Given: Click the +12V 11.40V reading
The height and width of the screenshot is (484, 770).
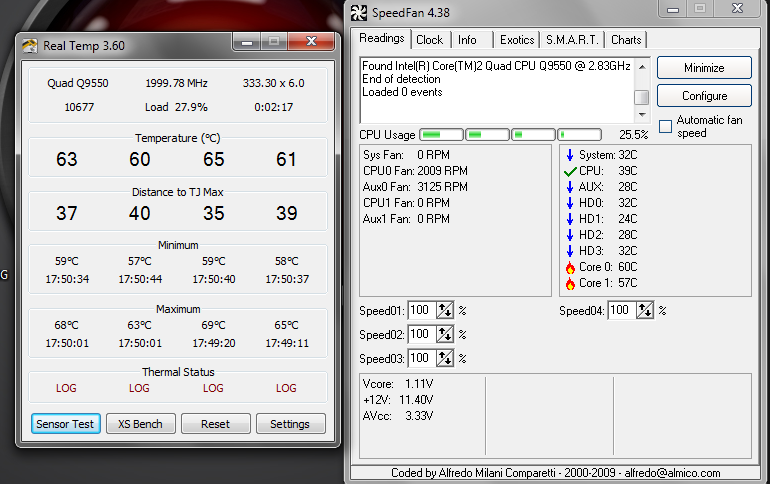Looking at the screenshot, I should pyautogui.click(x=398, y=400).
